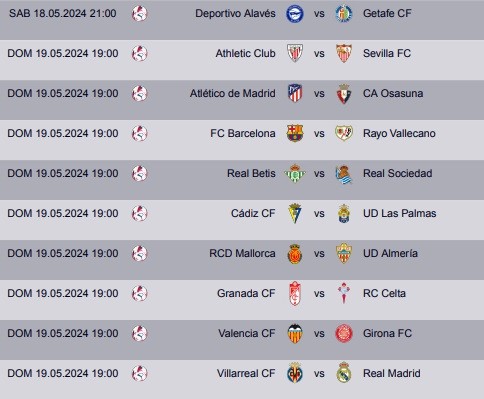The image size is (484, 399).
Task: Click the Getafe CF club crest
Action: (x=344, y=14)
